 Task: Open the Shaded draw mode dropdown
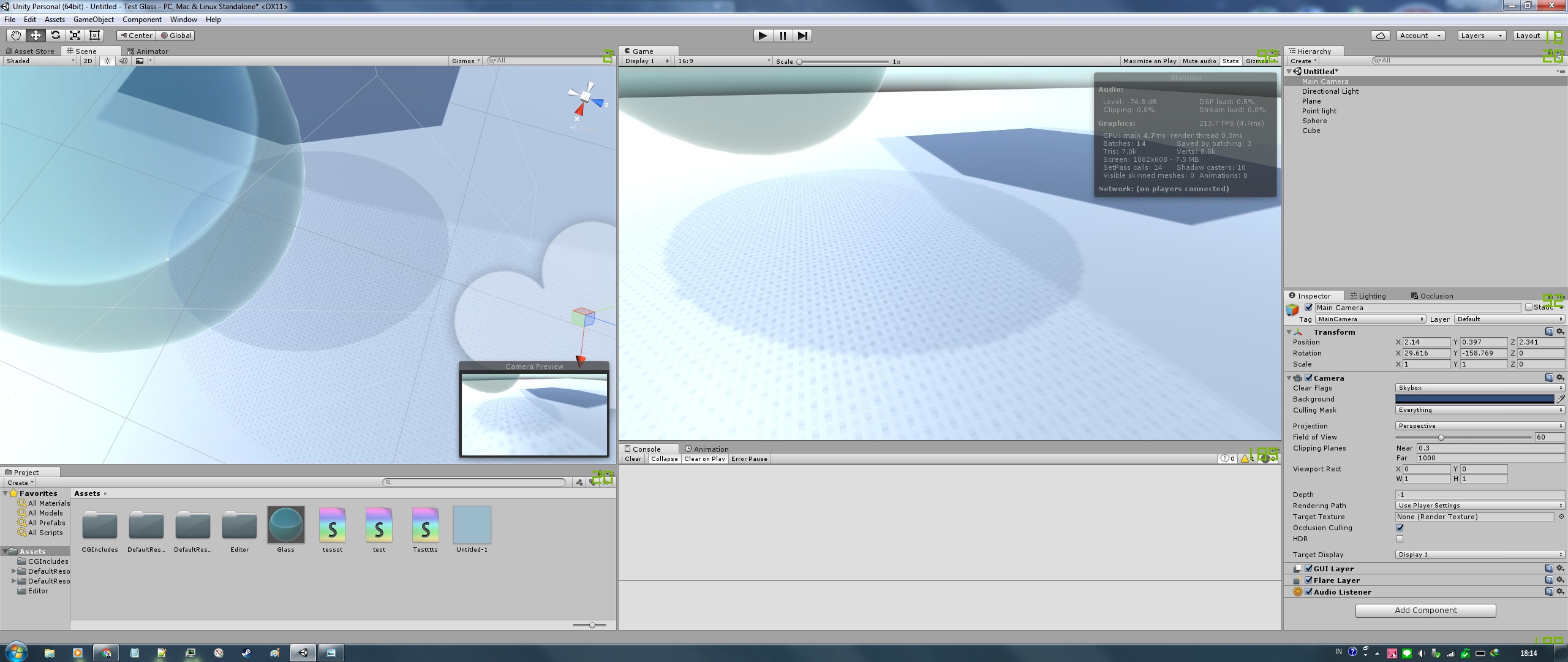point(40,61)
